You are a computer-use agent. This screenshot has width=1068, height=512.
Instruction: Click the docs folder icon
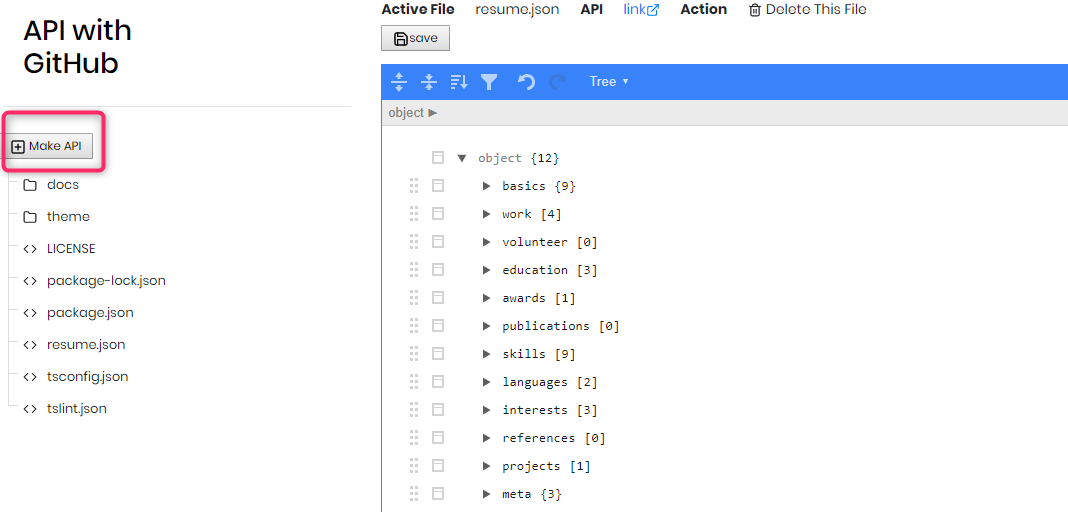[x=30, y=185]
